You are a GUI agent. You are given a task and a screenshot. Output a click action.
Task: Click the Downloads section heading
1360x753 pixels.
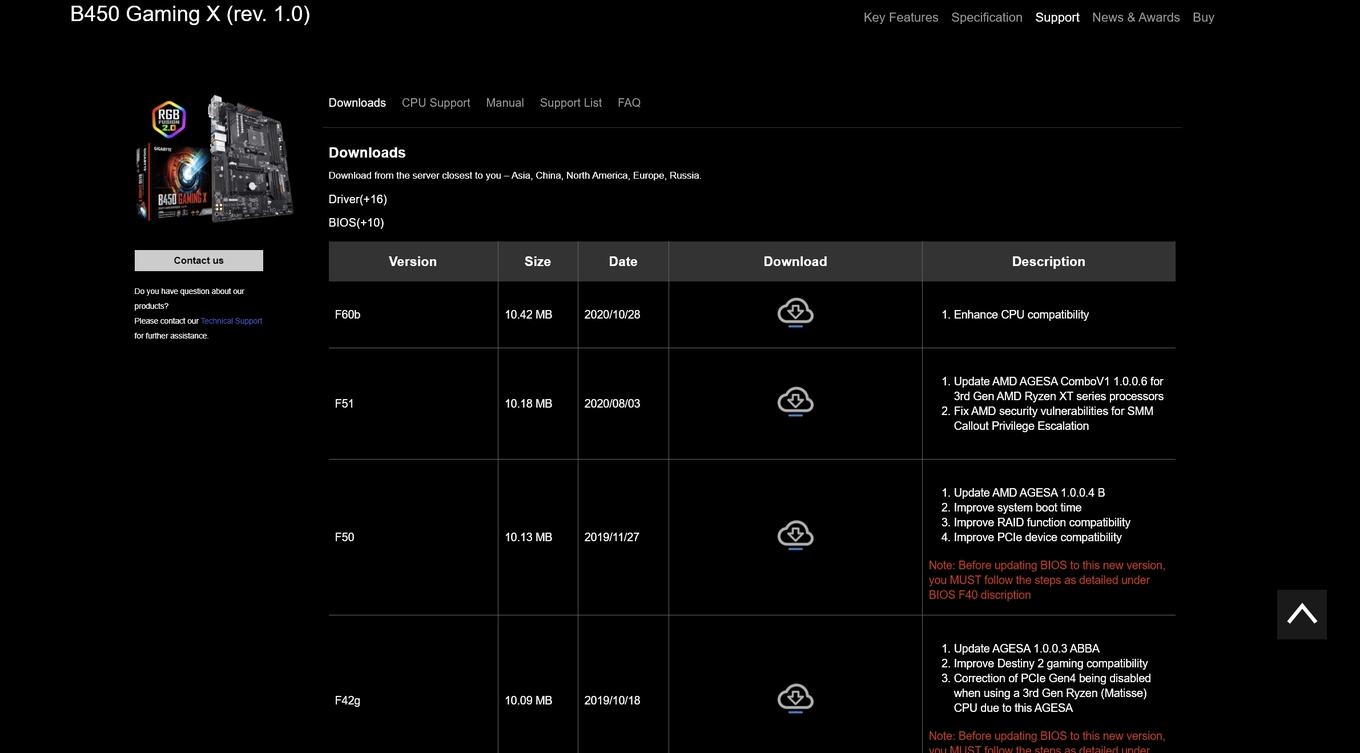coord(367,153)
